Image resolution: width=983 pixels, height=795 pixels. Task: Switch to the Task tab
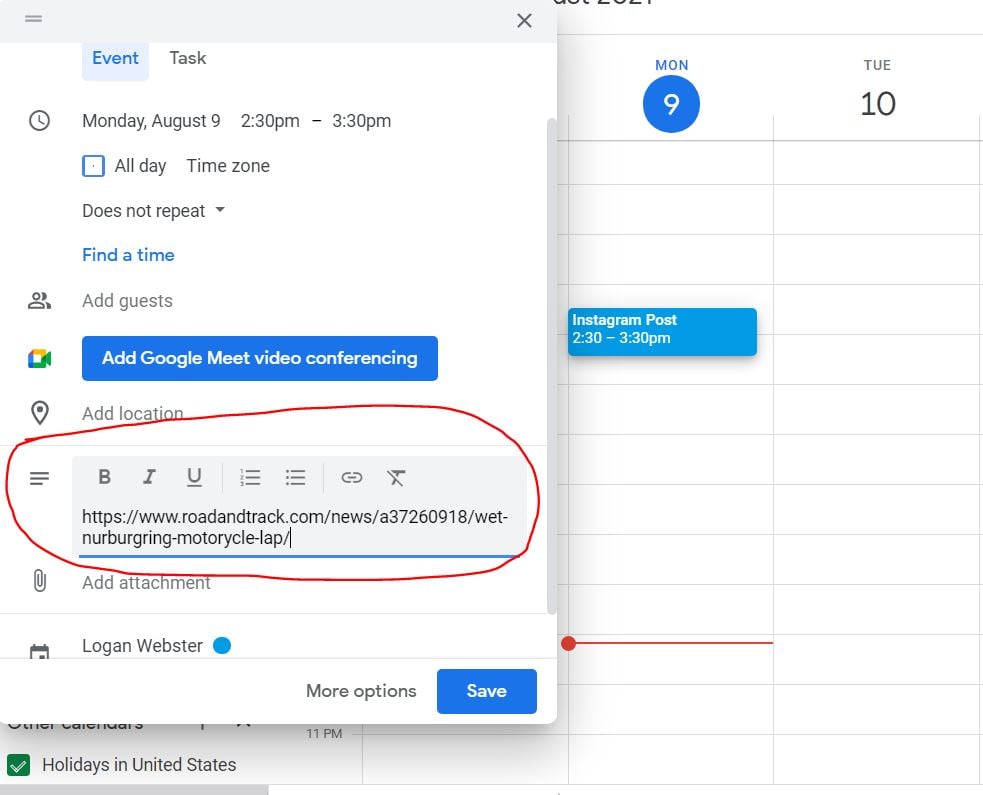coord(187,58)
